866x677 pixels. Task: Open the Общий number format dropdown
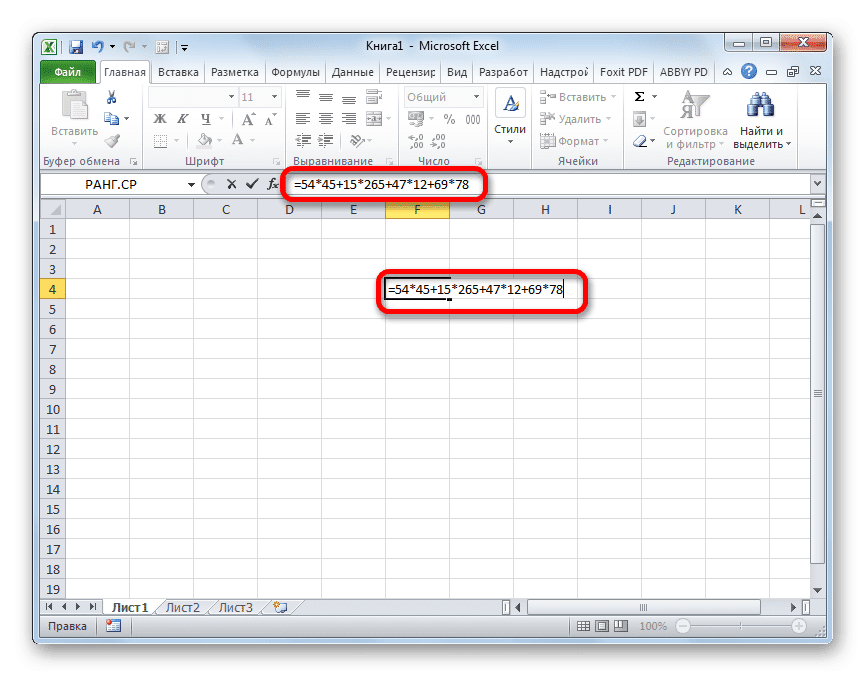476,97
